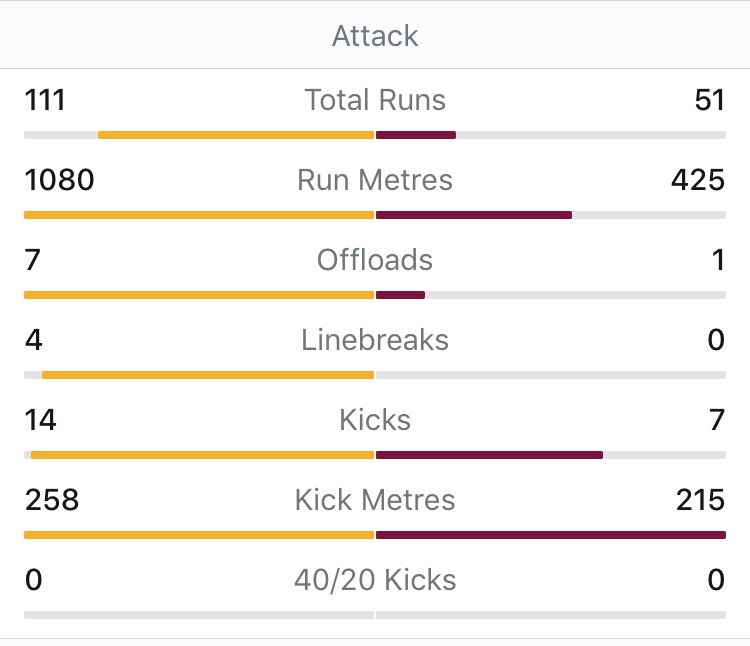The image size is (750, 646).
Task: Click the 40/20 Kicks label
Action: (x=375, y=580)
